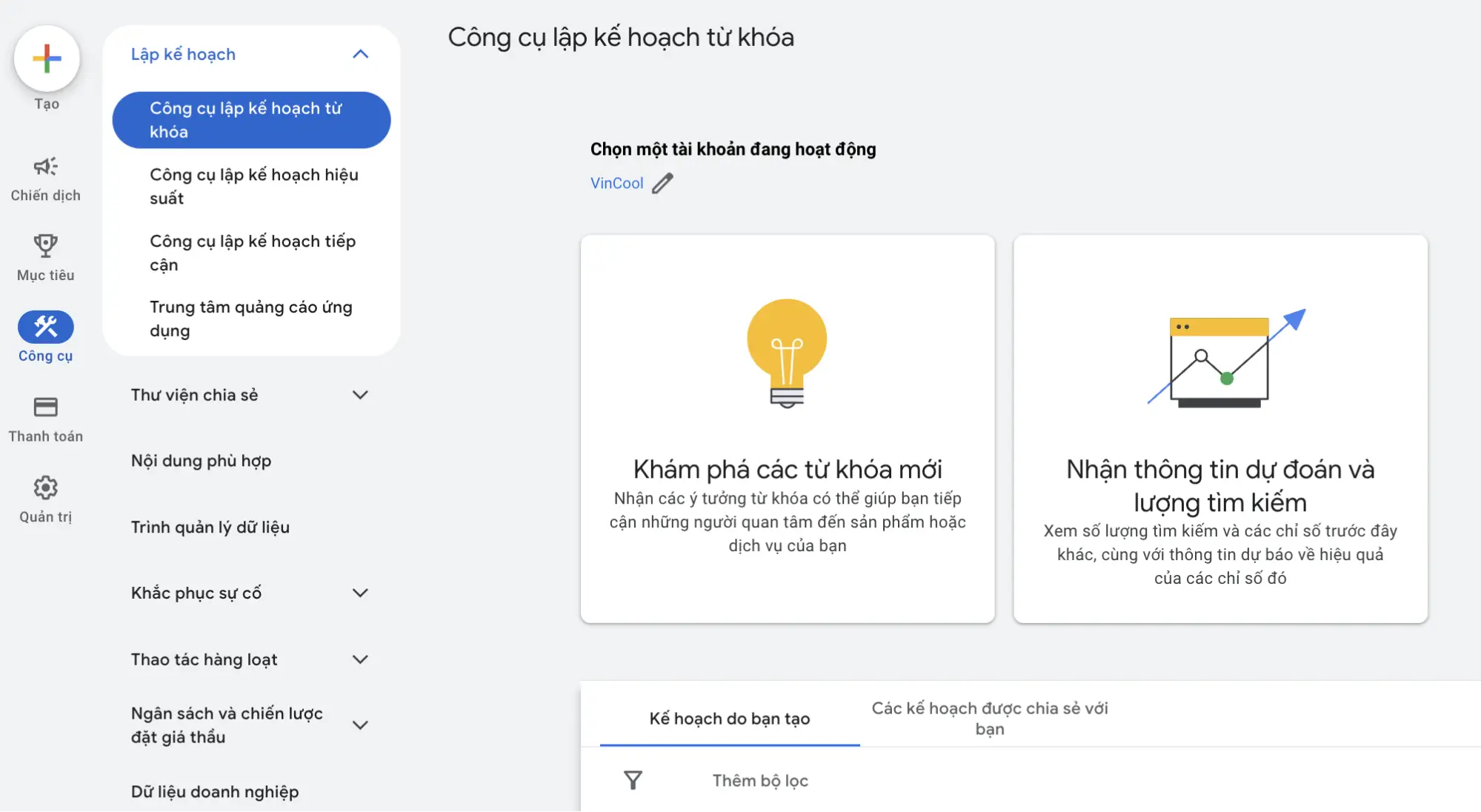1481x812 pixels.
Task: Click the pencil edit icon beside VinCool
Action: tap(662, 183)
